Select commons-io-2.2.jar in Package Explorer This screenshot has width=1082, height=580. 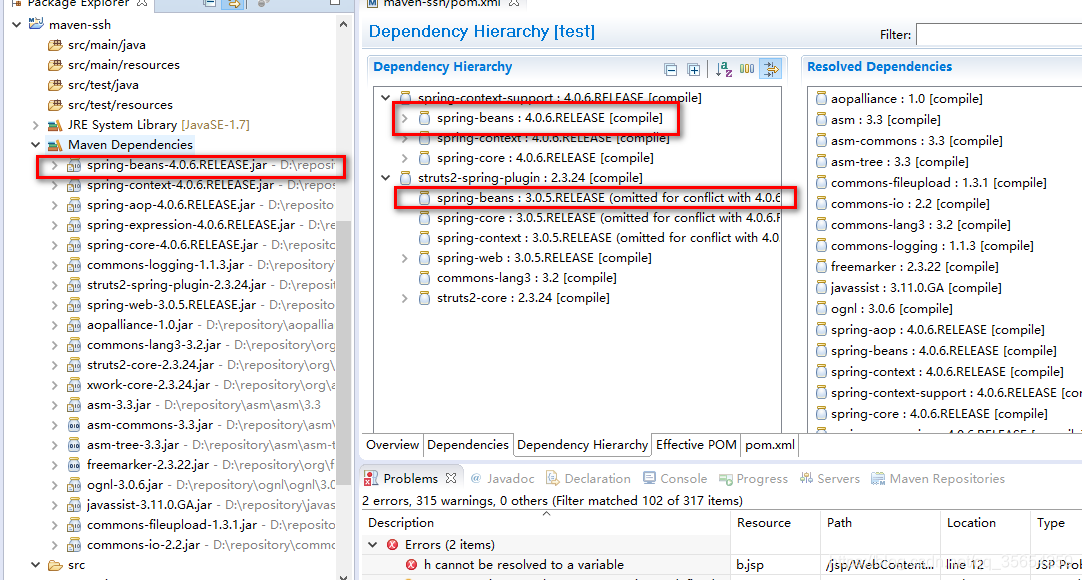point(144,546)
